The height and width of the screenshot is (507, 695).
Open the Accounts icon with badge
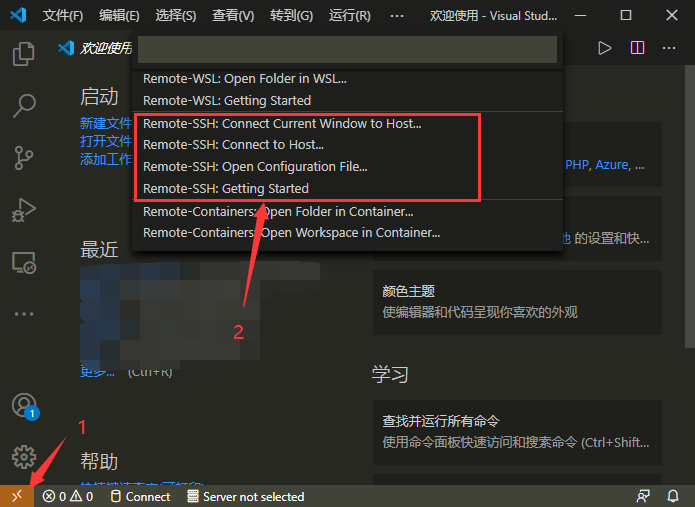(x=25, y=406)
